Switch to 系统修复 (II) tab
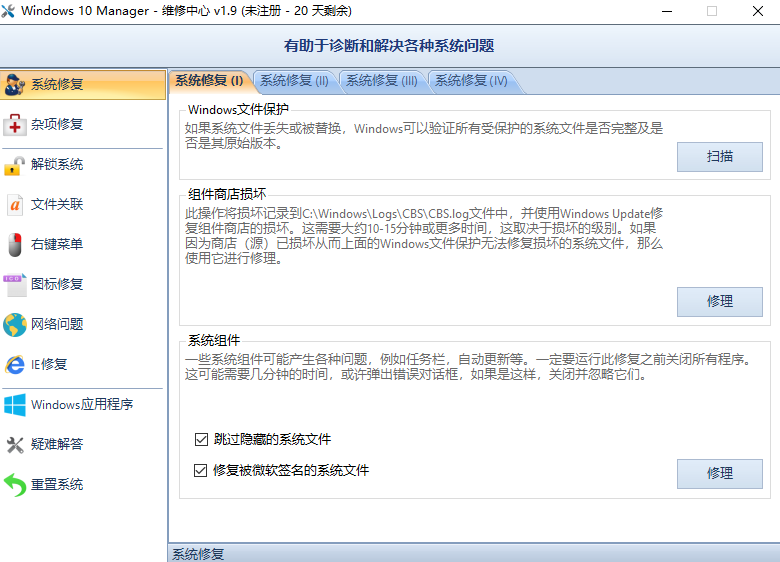The image size is (780, 562). (x=294, y=81)
